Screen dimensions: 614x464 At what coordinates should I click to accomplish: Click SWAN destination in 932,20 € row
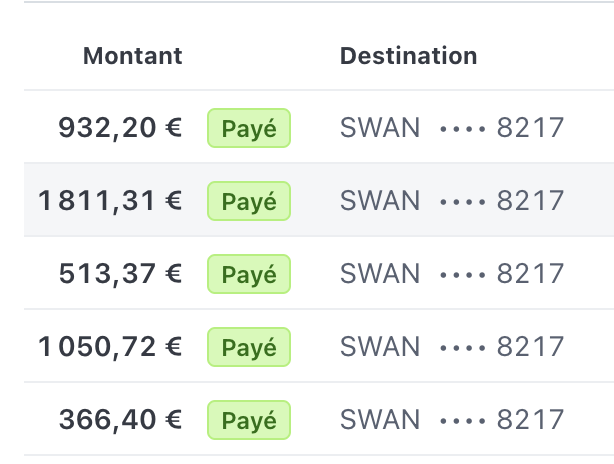pos(380,128)
